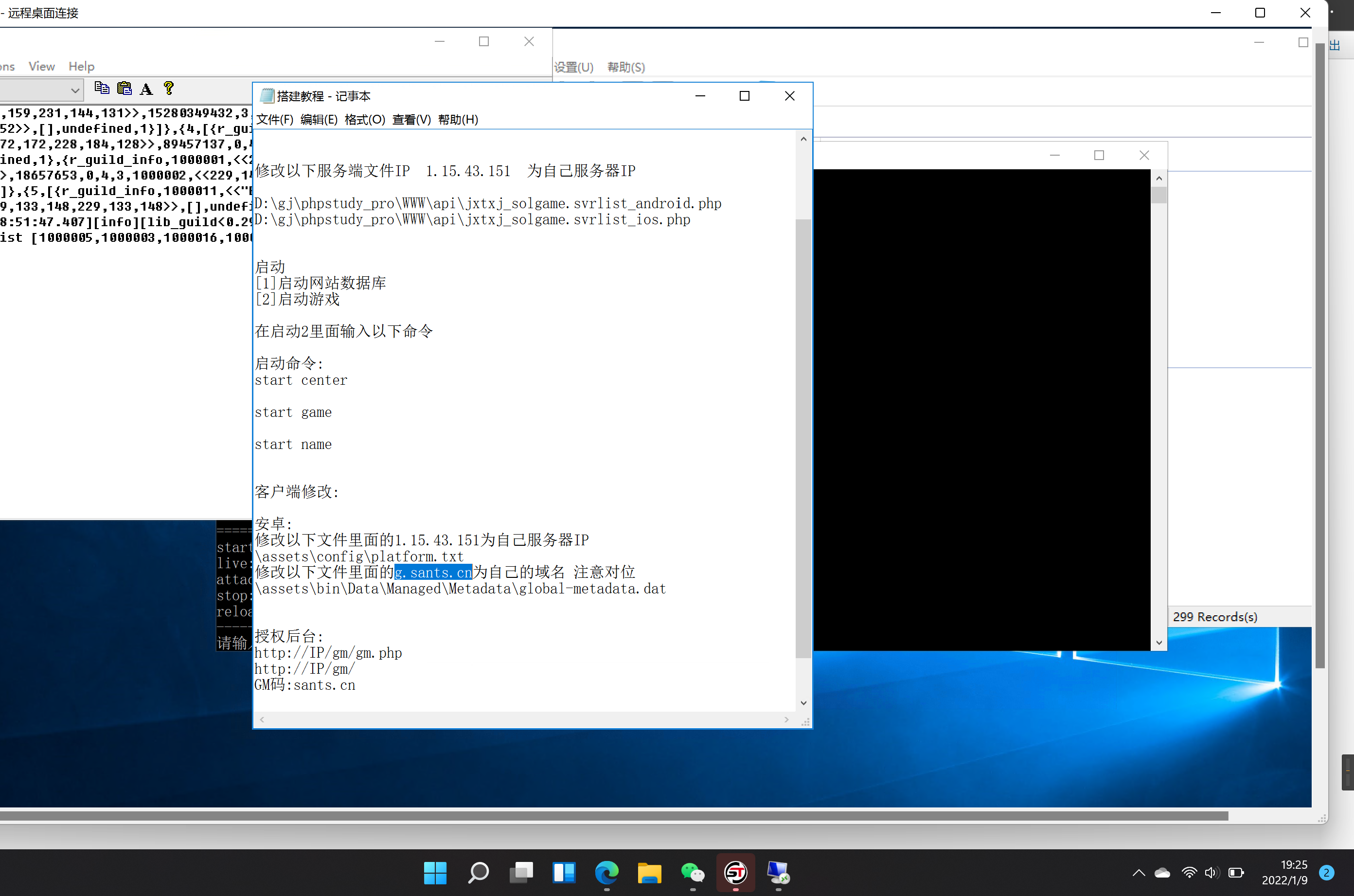Click the line 'start center'
The image size is (1354, 896).
(301, 380)
